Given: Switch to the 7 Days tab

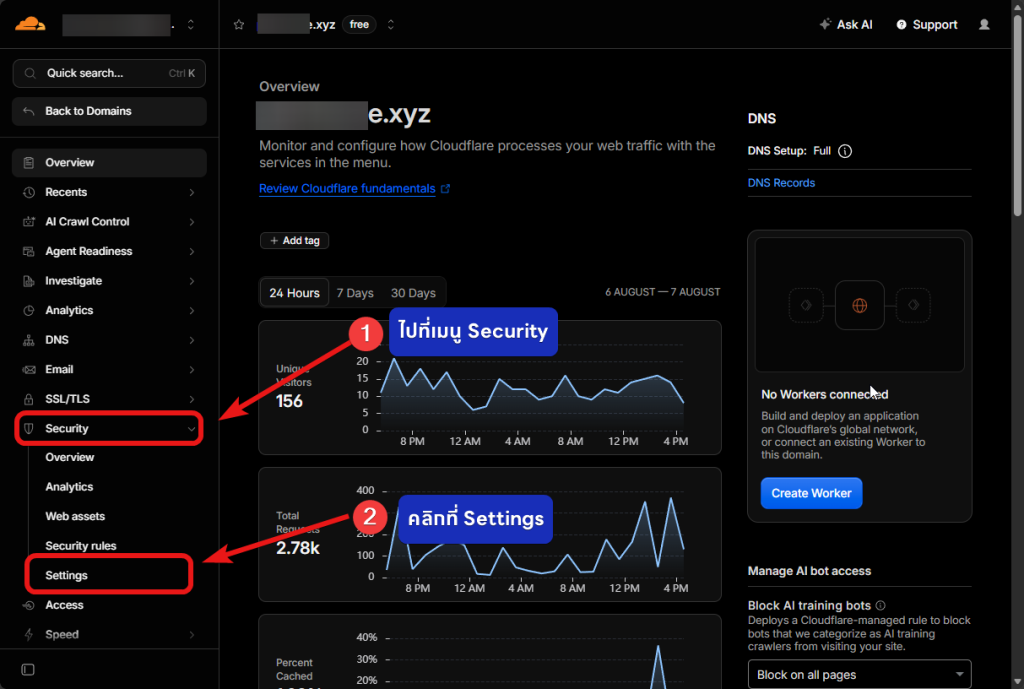Looking at the screenshot, I should (355, 293).
